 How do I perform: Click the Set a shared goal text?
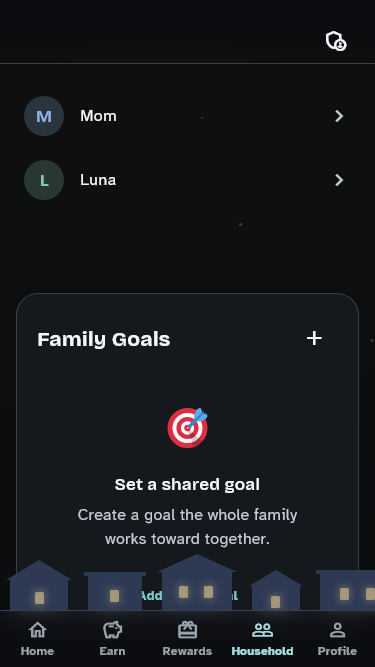[x=188, y=485]
